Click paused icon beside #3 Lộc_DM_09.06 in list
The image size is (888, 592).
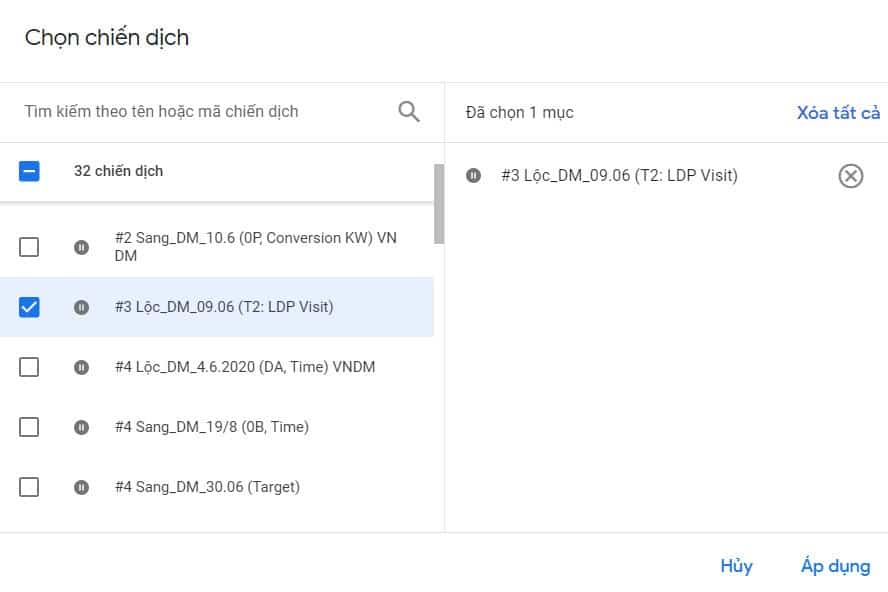82,307
